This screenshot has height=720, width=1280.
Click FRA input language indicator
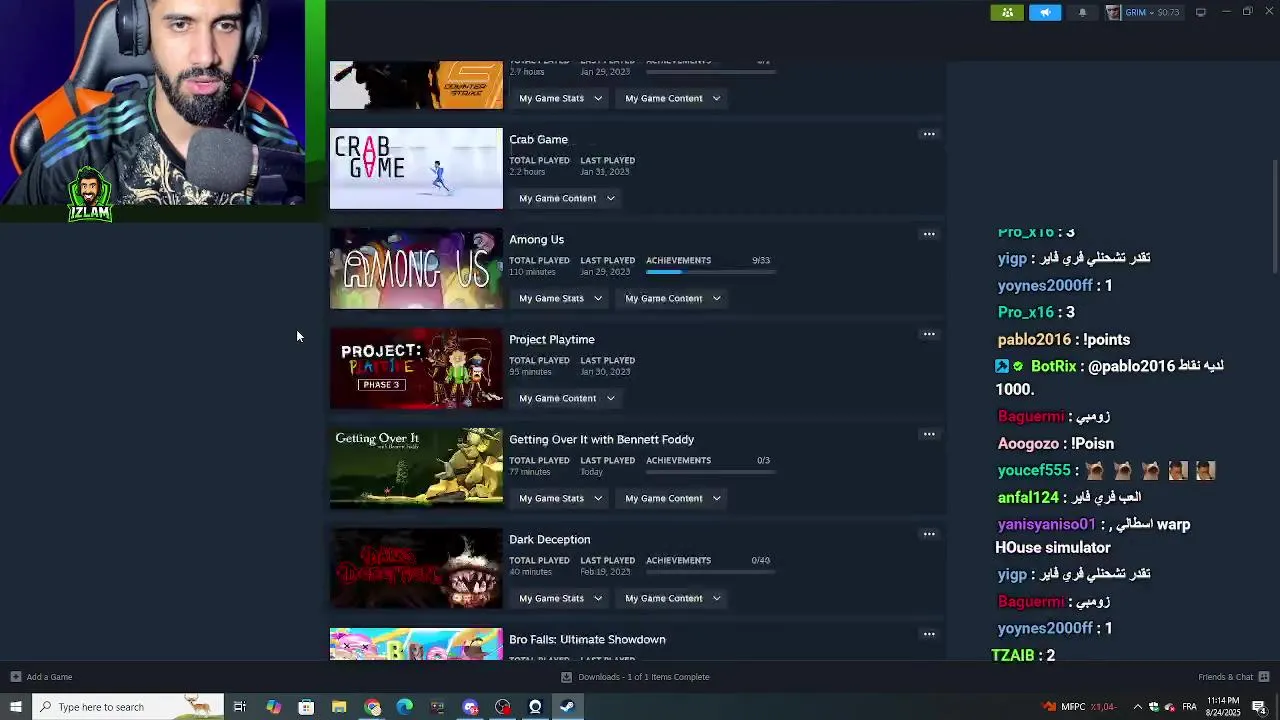(1189, 707)
